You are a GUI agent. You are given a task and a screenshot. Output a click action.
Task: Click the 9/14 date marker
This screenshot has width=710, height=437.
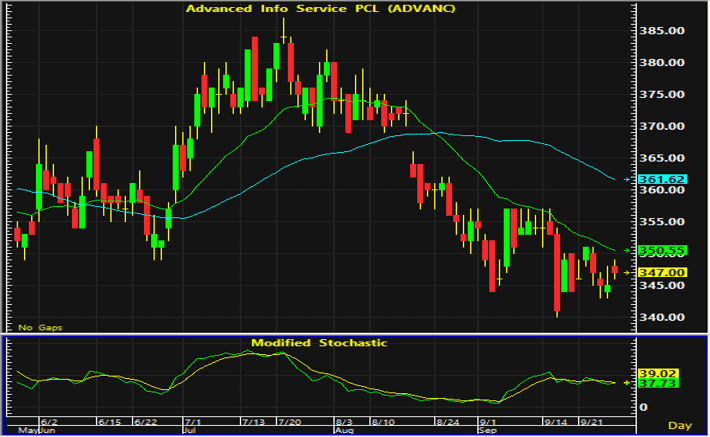pyautogui.click(x=556, y=422)
